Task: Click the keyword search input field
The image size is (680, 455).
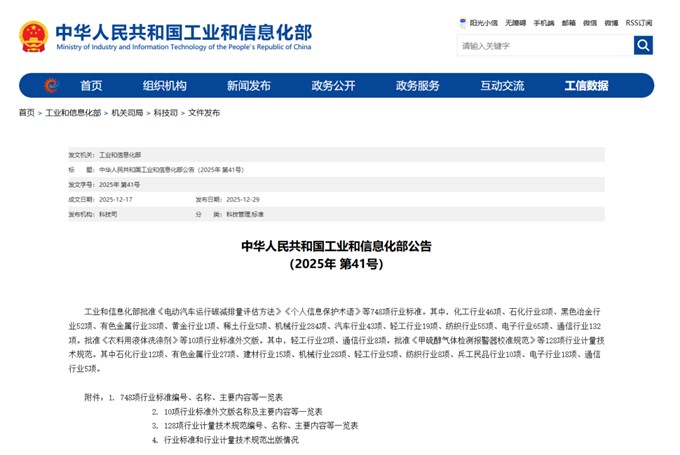Action: pos(545,45)
